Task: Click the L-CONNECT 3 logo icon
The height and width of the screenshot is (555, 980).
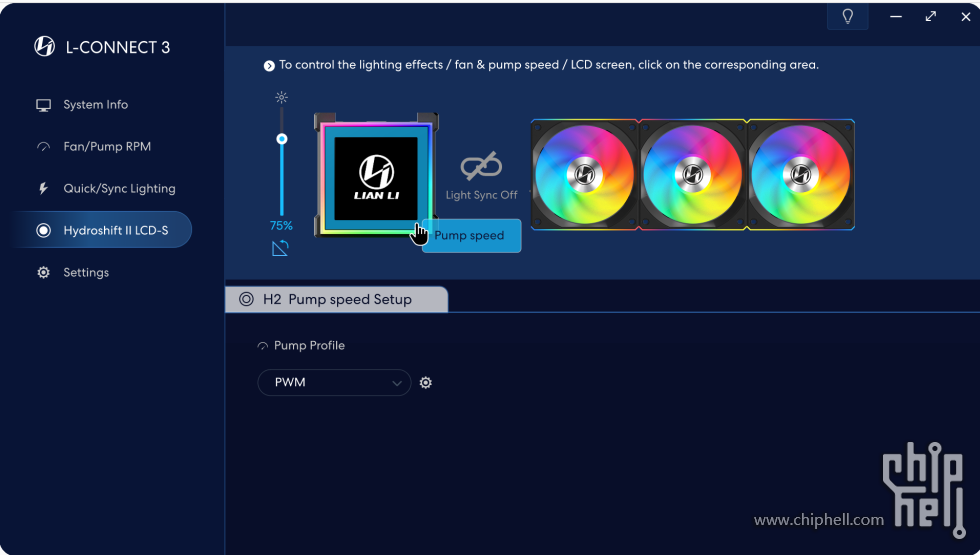Action: pos(44,46)
